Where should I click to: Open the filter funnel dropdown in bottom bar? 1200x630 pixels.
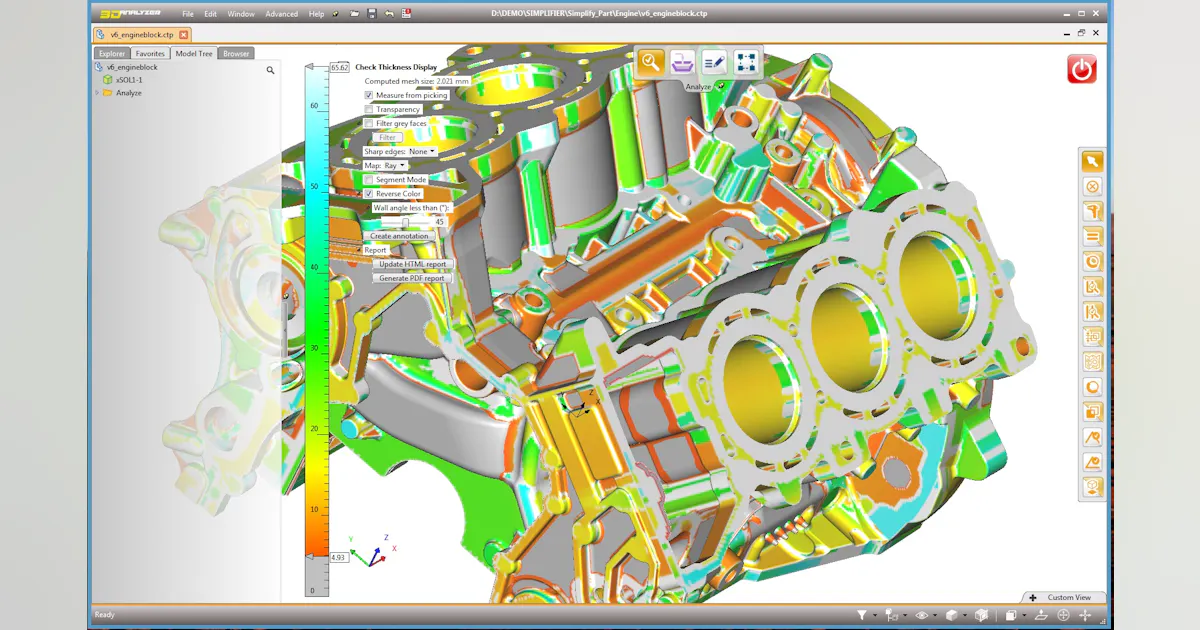click(875, 615)
